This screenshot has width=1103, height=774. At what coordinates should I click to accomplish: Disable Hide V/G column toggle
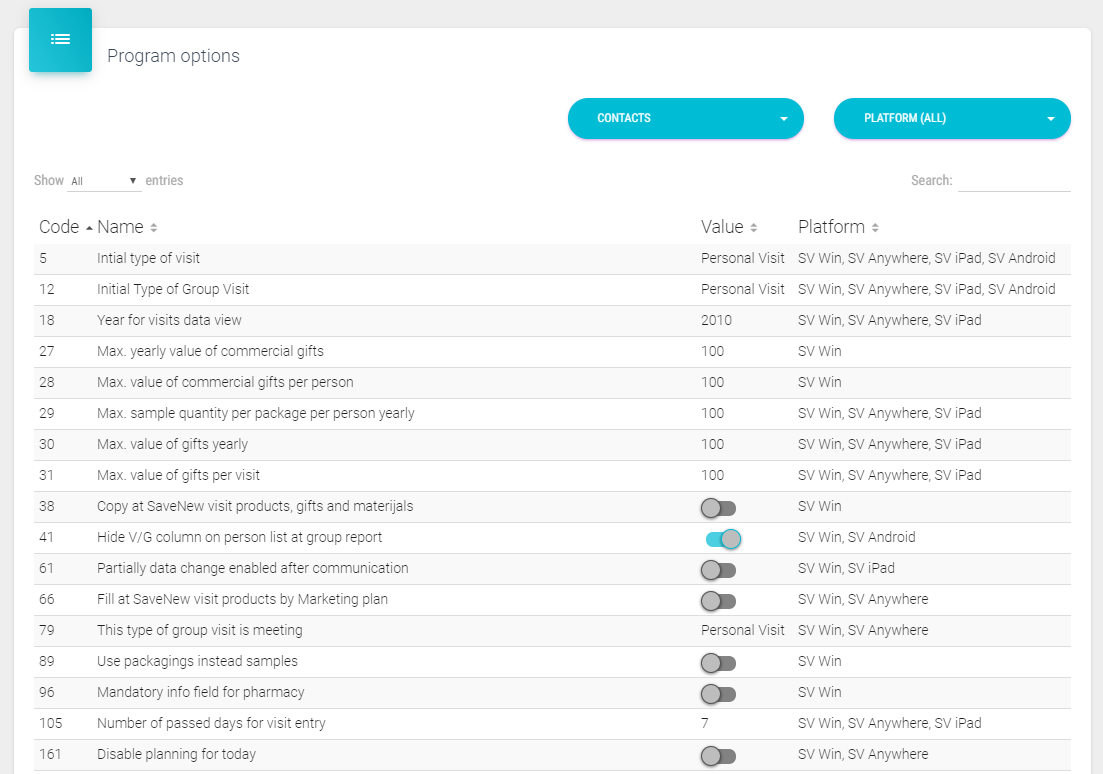point(722,539)
